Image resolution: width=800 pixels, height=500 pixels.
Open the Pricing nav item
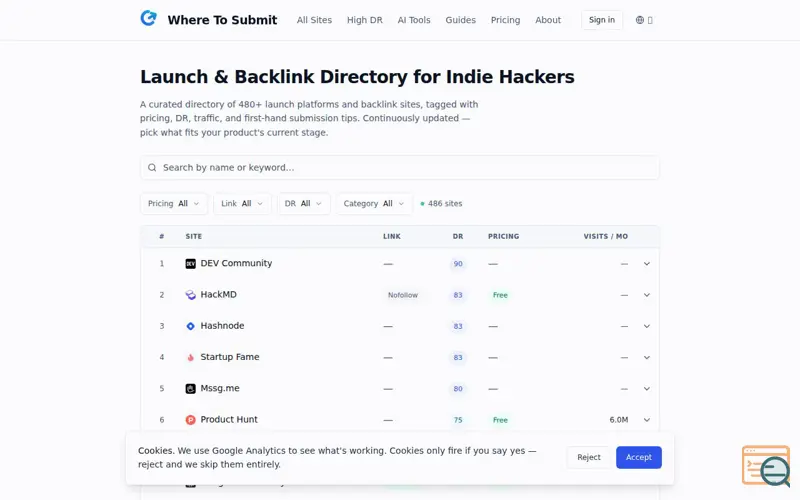506,20
